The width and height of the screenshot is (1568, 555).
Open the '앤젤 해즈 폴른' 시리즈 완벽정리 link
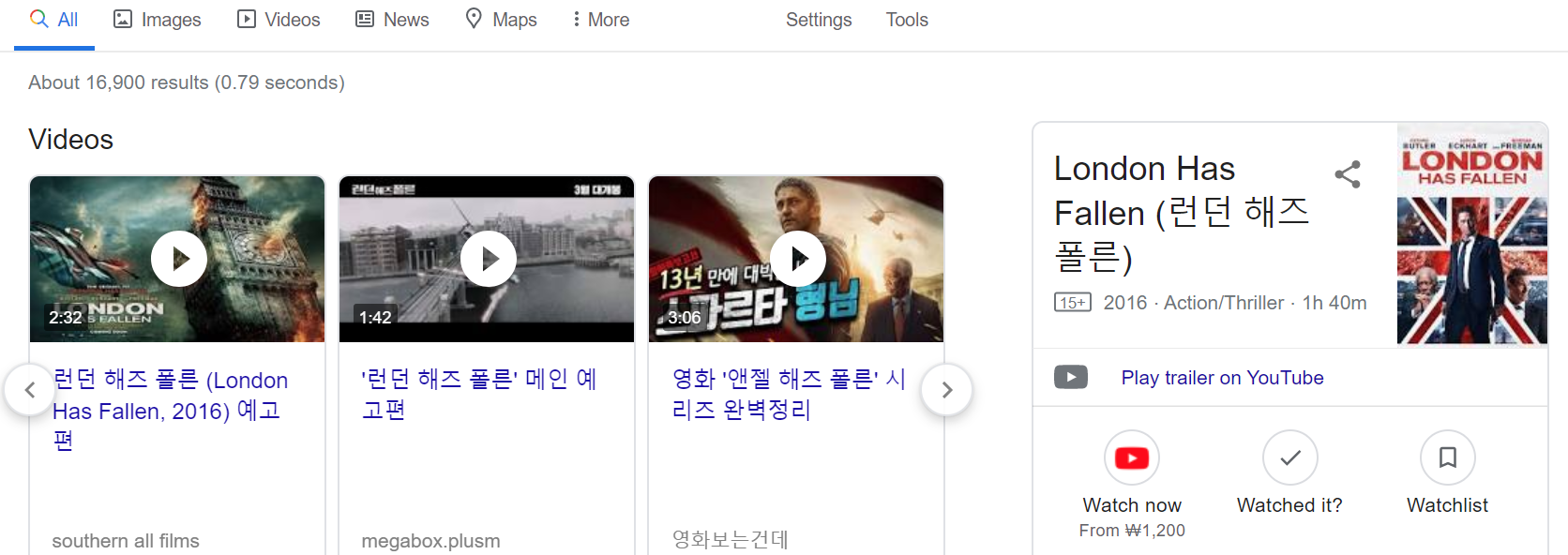pyautogui.click(x=789, y=394)
